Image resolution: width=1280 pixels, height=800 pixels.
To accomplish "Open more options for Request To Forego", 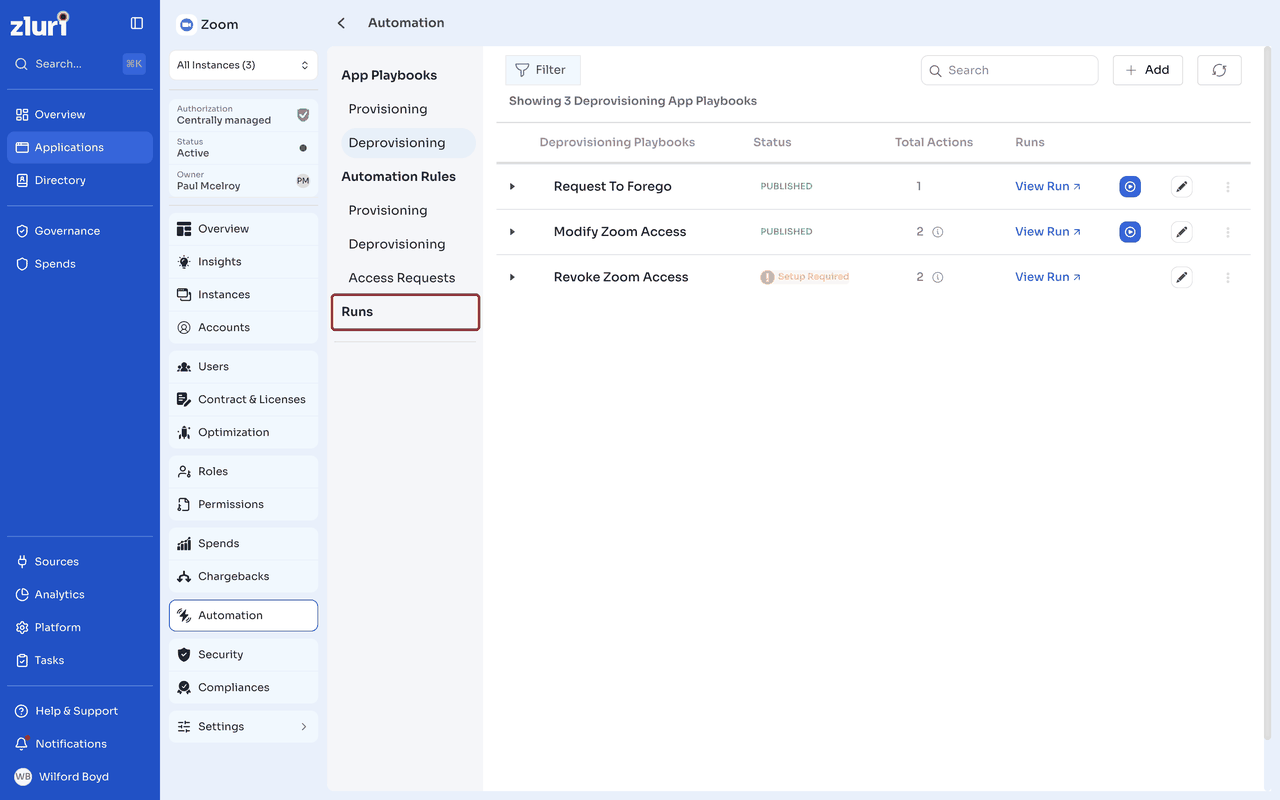I will pyautogui.click(x=1228, y=186).
